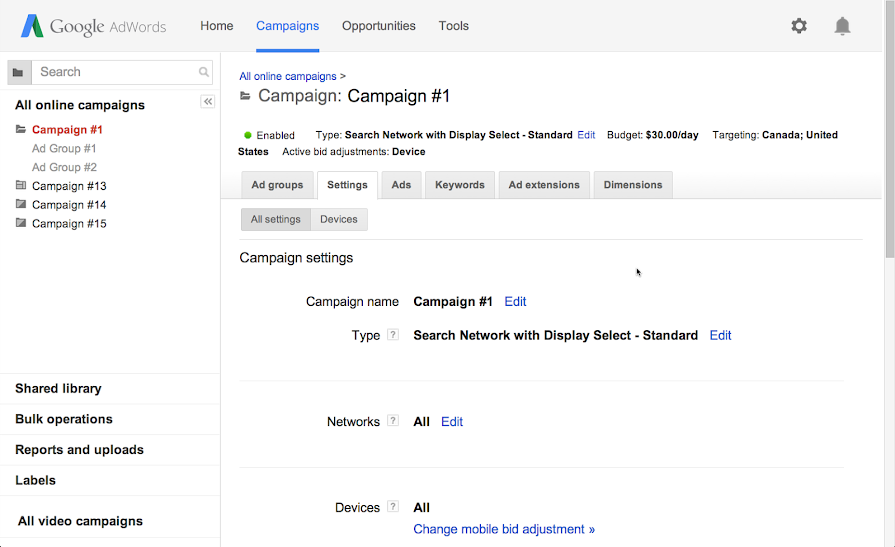This screenshot has height=547, width=895.
Task: Click the page vertical scrollbar
Action: 889,150
